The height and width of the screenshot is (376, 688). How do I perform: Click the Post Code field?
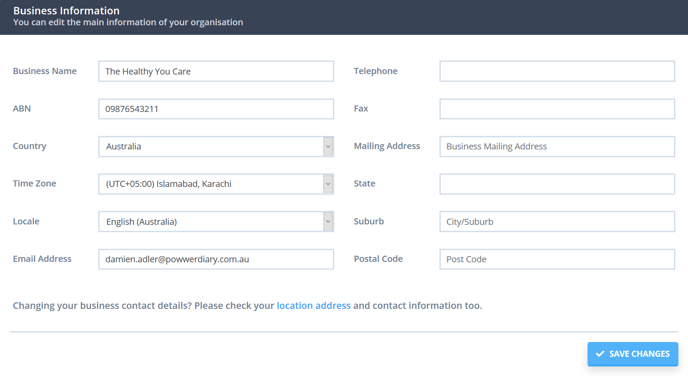[x=557, y=259]
